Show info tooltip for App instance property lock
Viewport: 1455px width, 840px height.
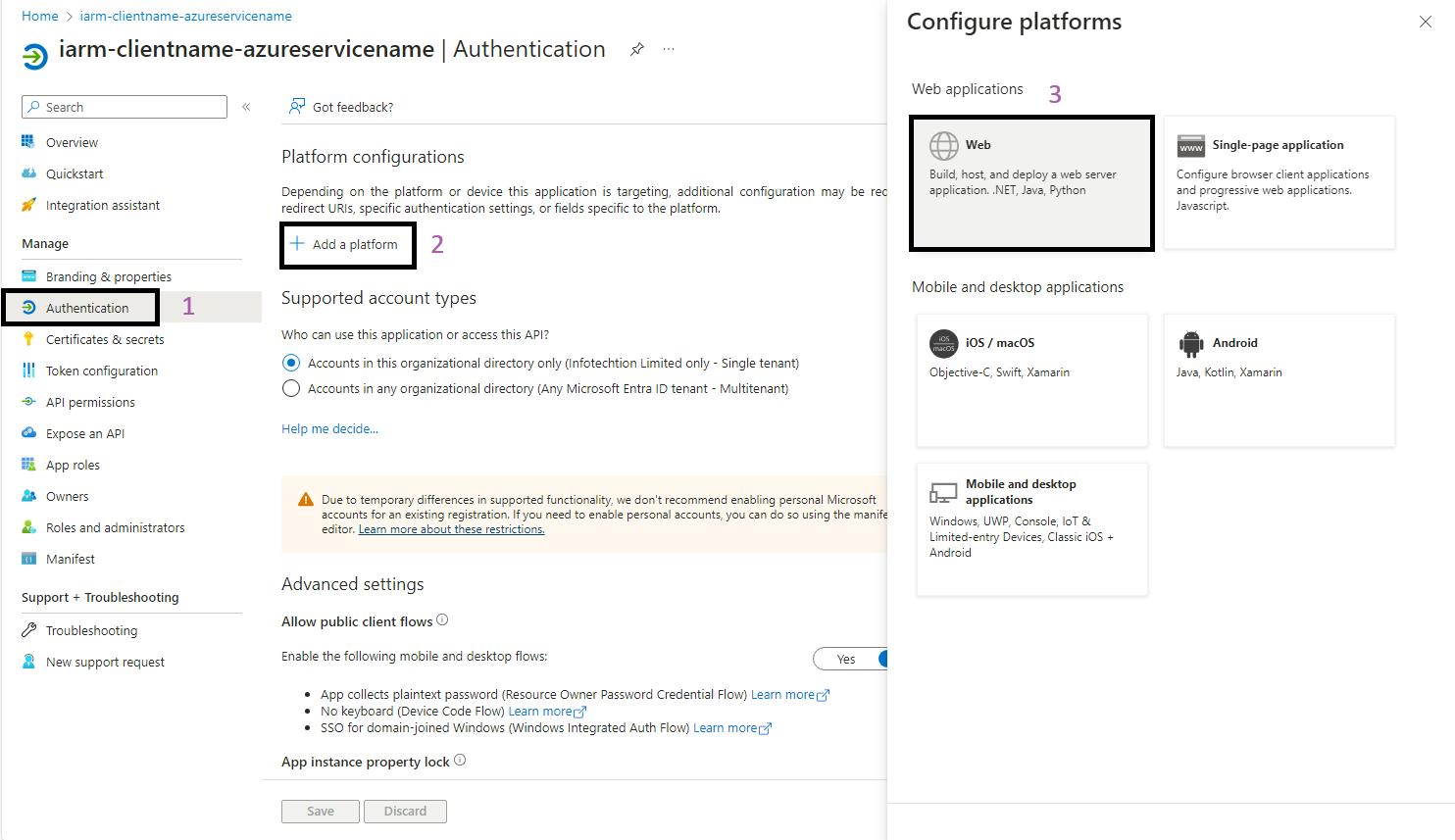point(460,761)
